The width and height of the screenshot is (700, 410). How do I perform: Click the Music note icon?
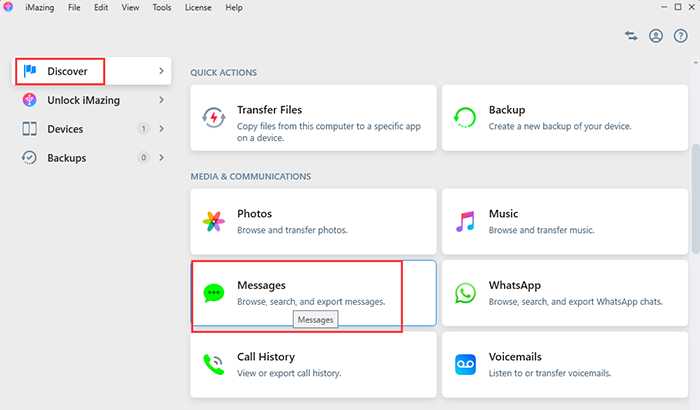(465, 222)
